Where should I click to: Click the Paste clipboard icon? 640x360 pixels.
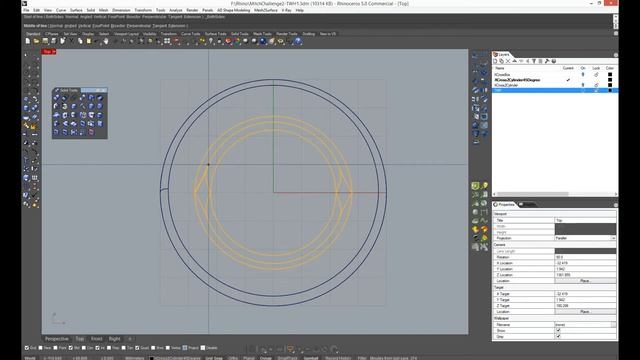click(x=89, y=41)
